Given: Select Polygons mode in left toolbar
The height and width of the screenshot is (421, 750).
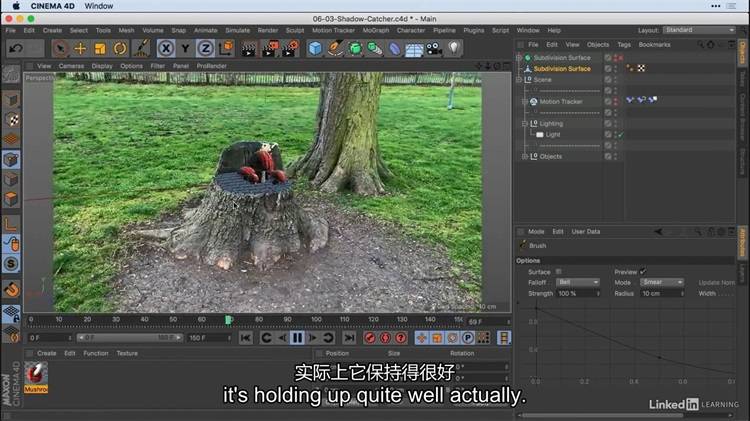Looking at the screenshot, I should [x=11, y=199].
